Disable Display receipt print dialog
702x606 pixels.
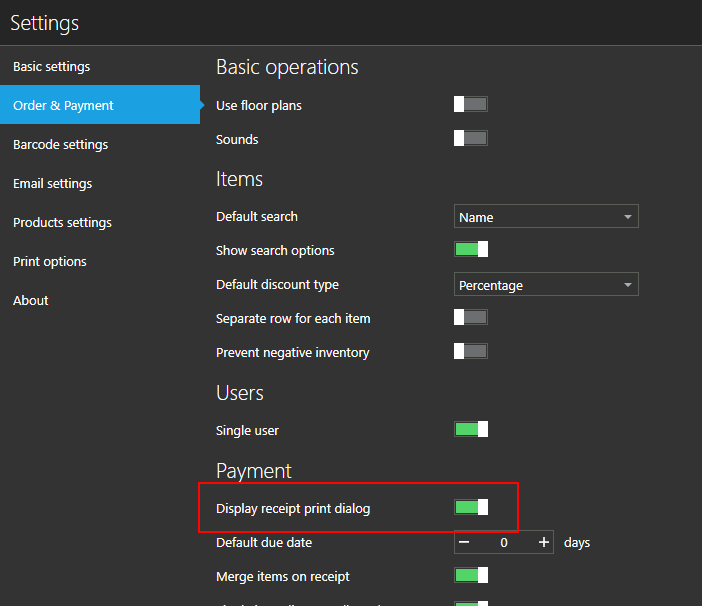(471, 507)
